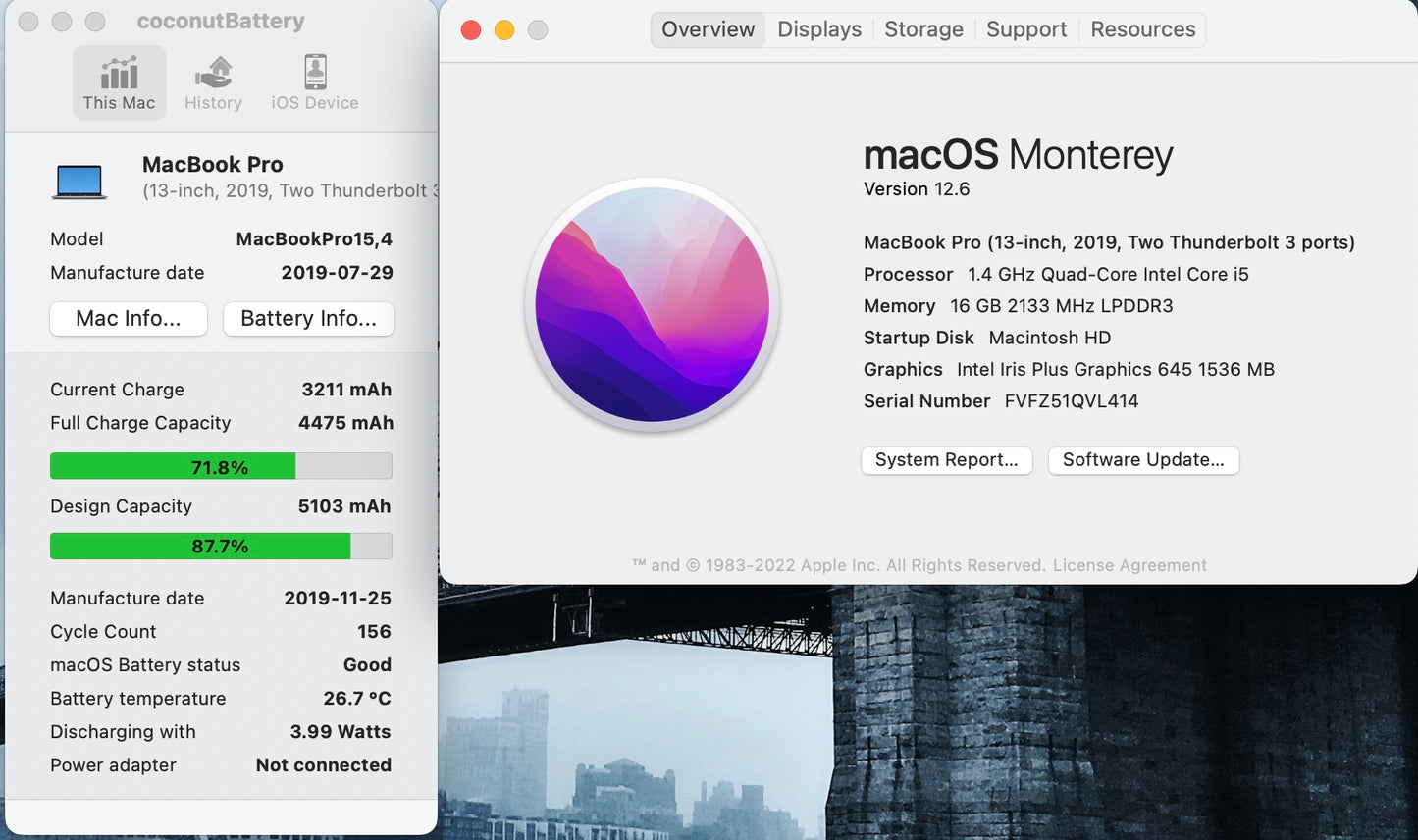Select the Support tab
Screen dimensions: 1418x840
(x=1026, y=29)
